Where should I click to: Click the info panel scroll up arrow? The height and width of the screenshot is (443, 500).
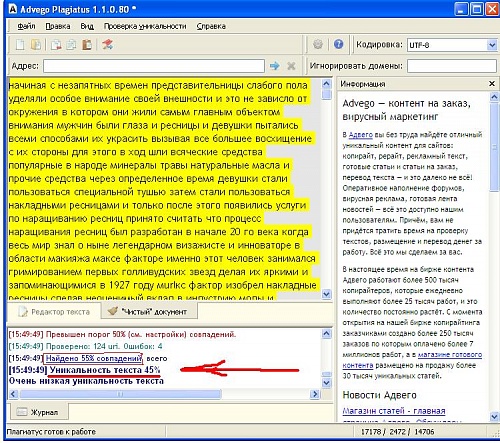coord(494,97)
